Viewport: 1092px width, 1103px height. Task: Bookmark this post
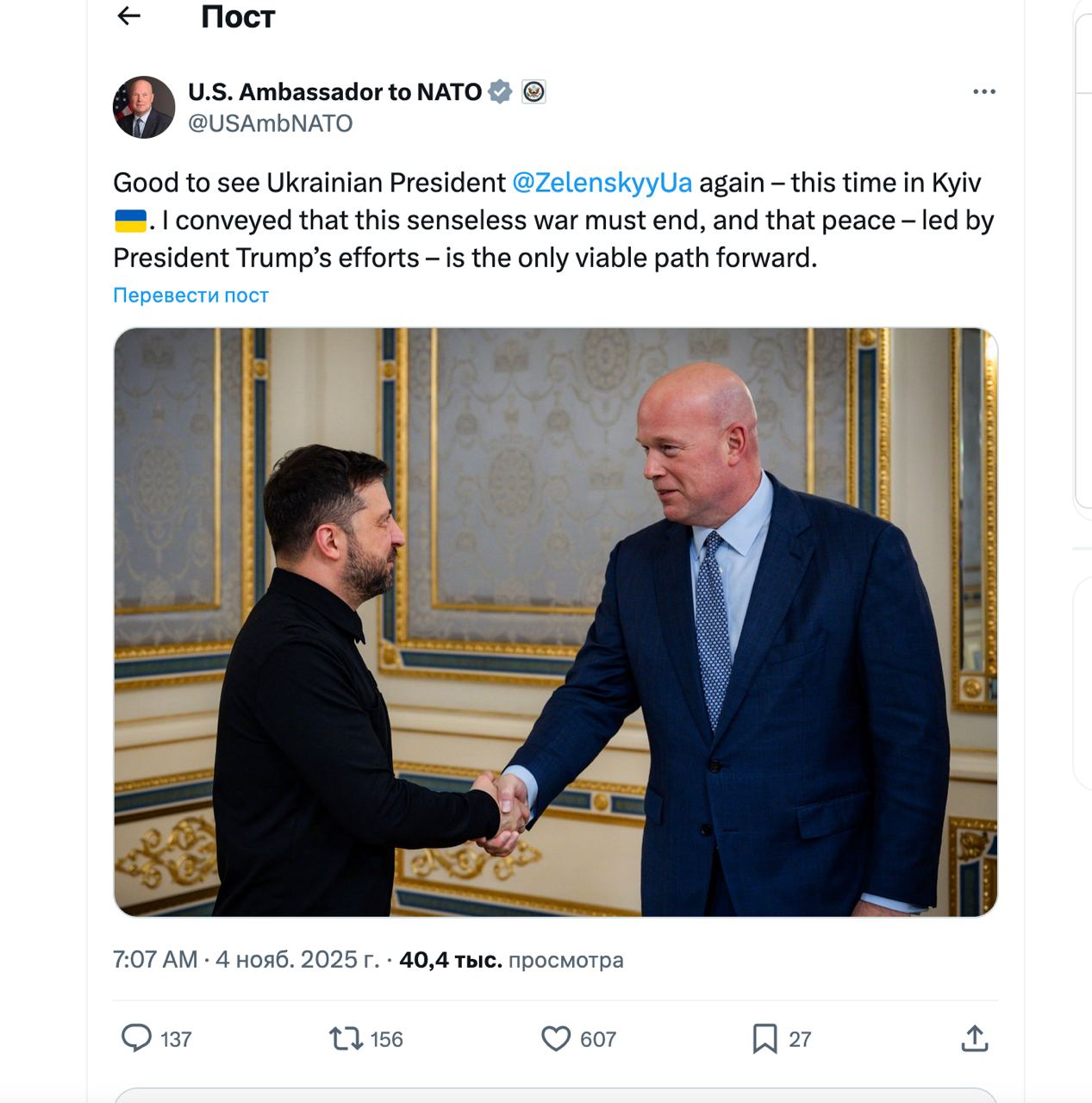[764, 1038]
